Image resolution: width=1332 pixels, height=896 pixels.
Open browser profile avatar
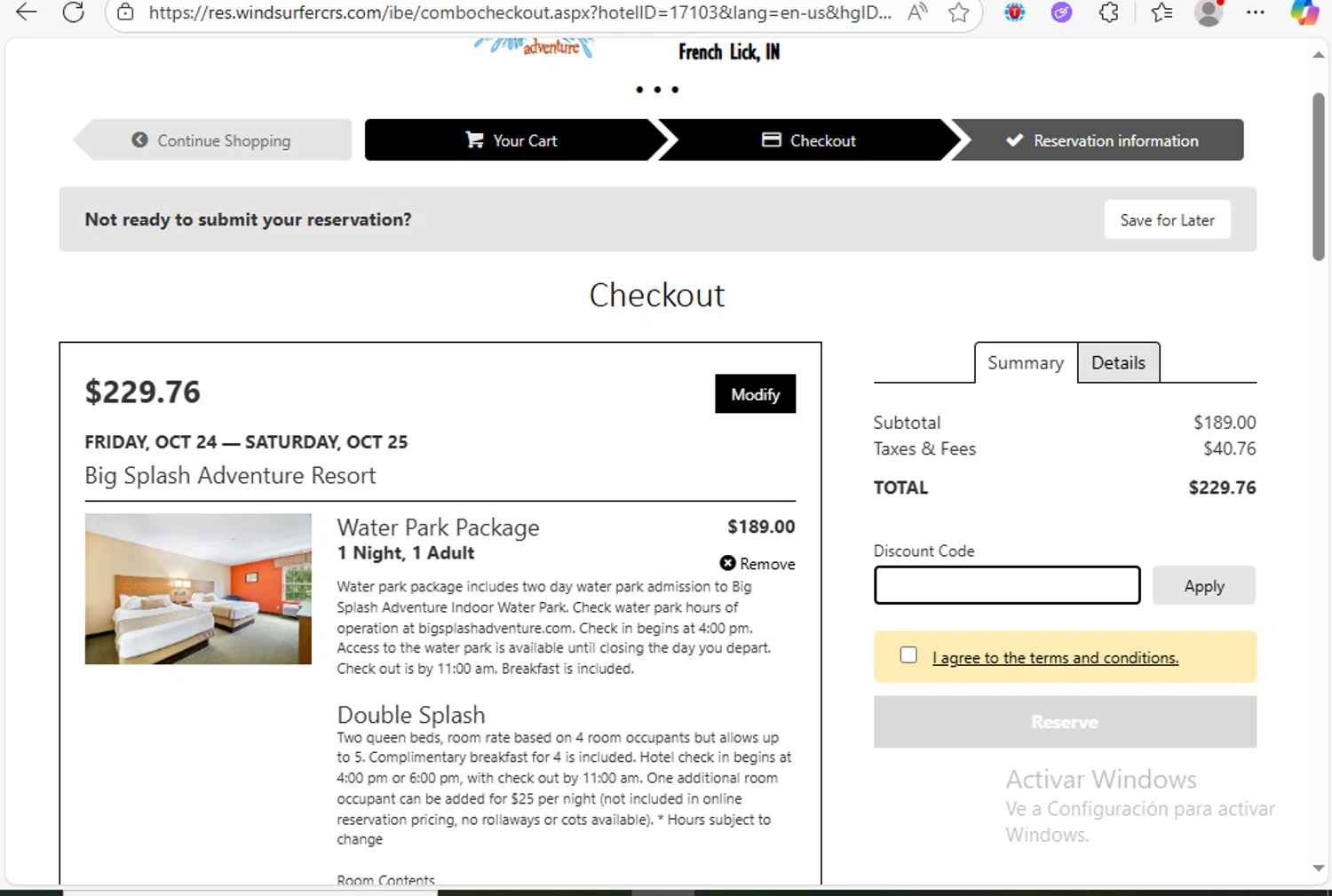click(1209, 12)
